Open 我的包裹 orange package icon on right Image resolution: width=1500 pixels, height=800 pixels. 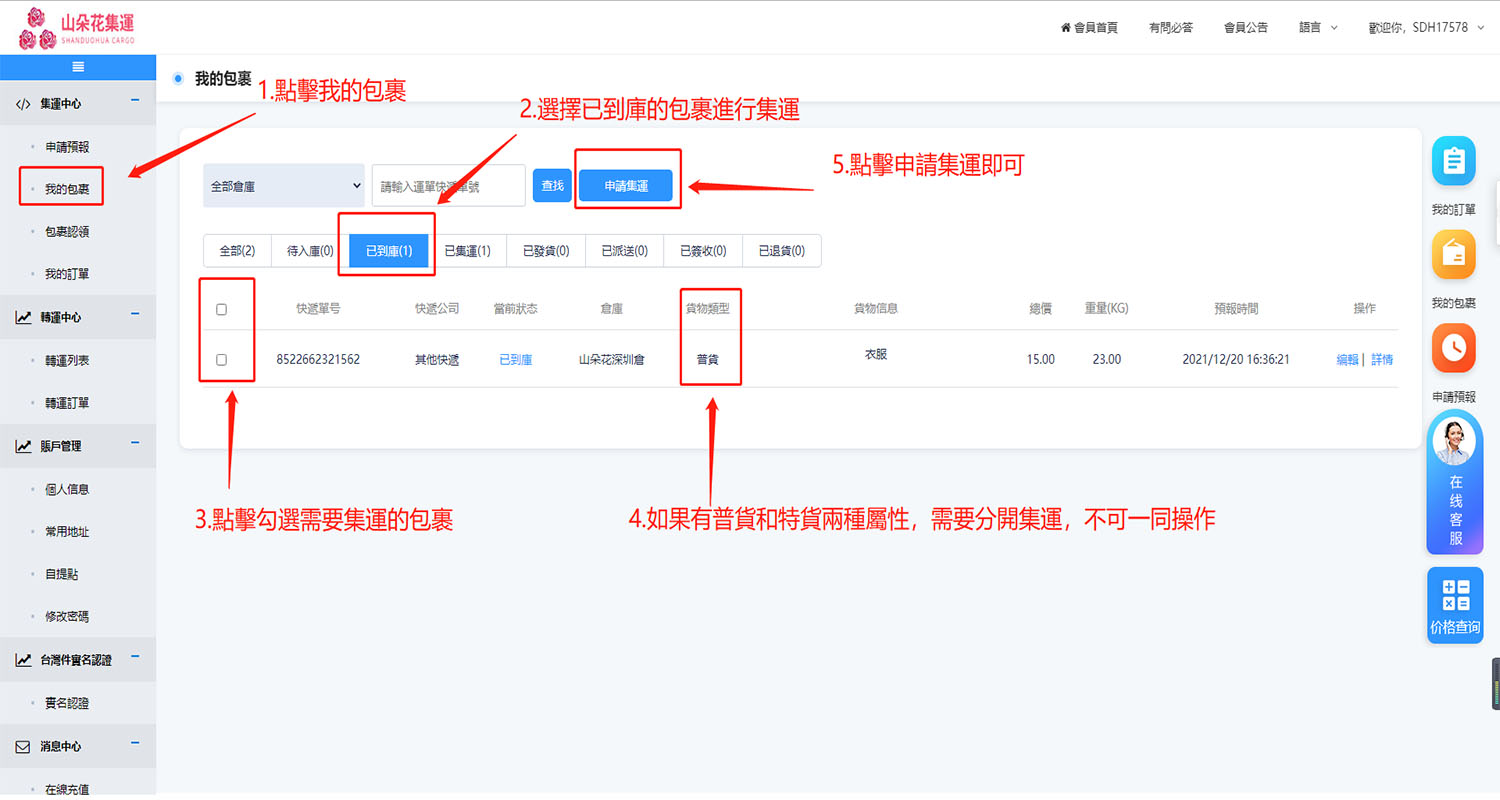click(1453, 255)
